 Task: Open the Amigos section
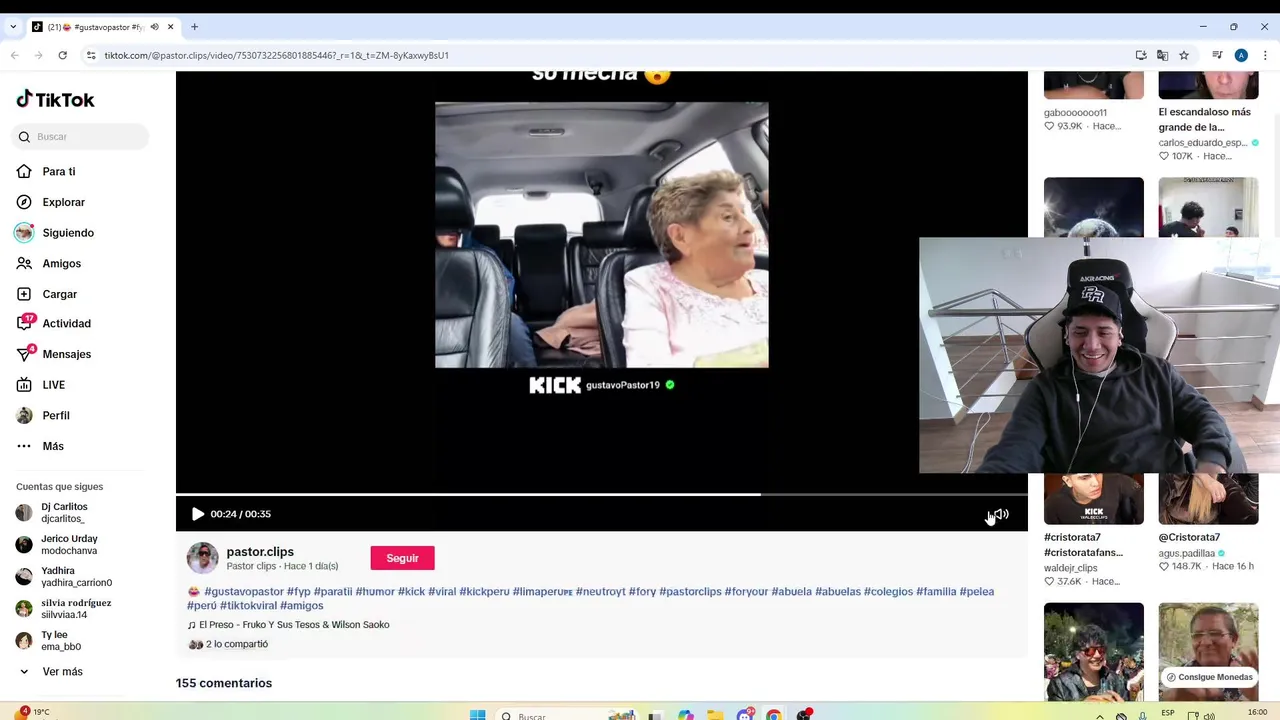[61, 264]
